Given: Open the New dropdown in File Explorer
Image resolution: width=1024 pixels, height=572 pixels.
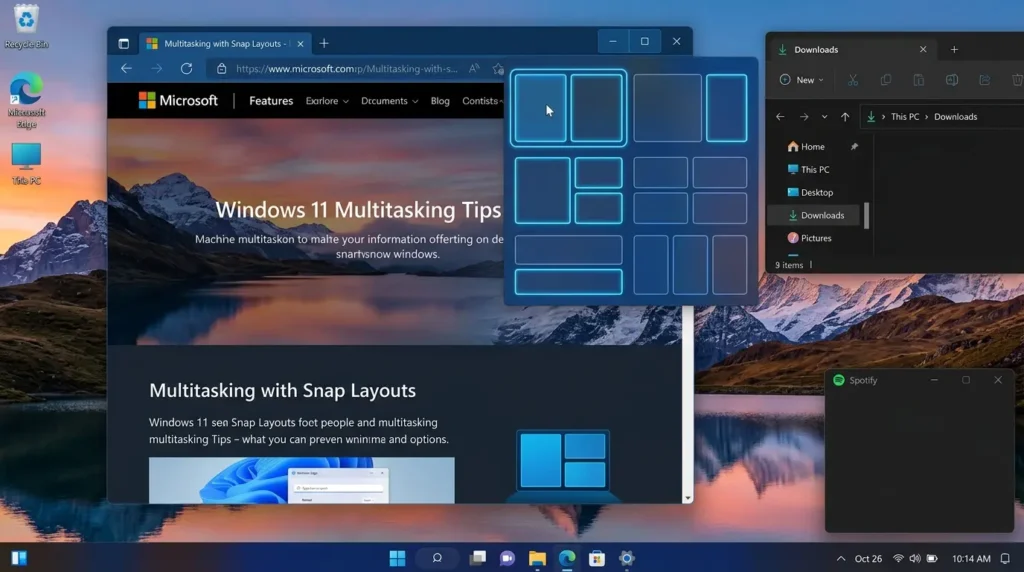Looking at the screenshot, I should pyautogui.click(x=801, y=80).
